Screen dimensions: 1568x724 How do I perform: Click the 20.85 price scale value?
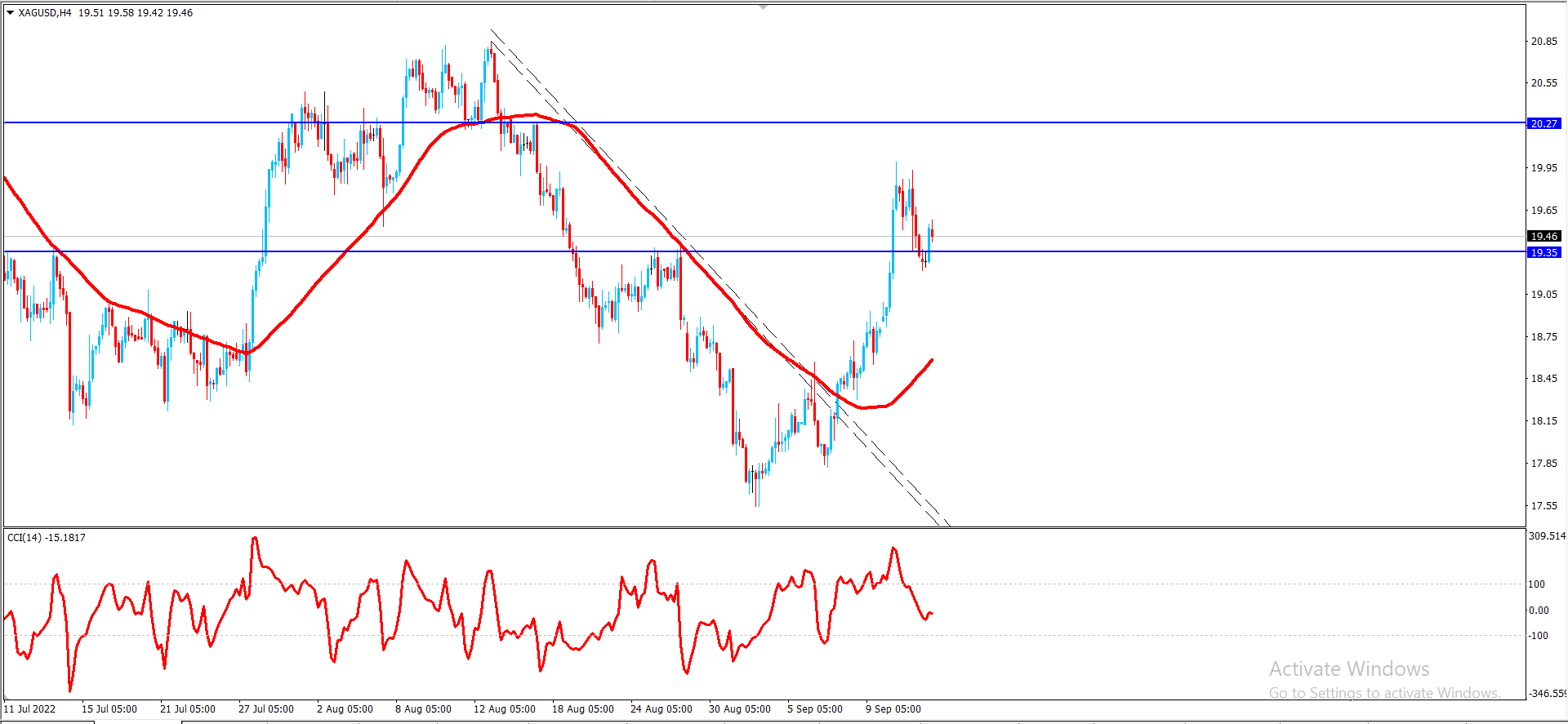point(1543,42)
